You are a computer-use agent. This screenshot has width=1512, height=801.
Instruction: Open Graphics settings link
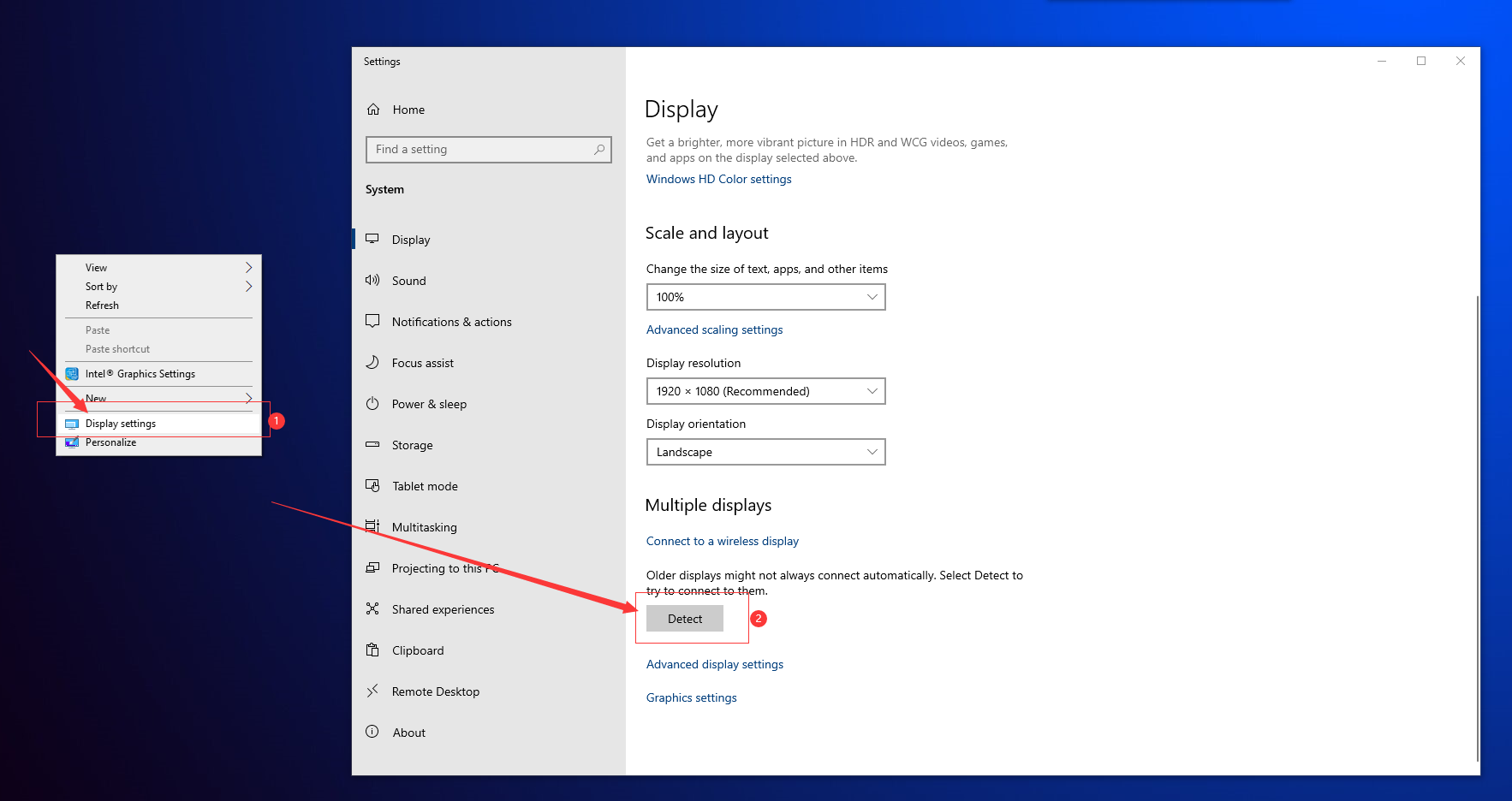pos(692,697)
